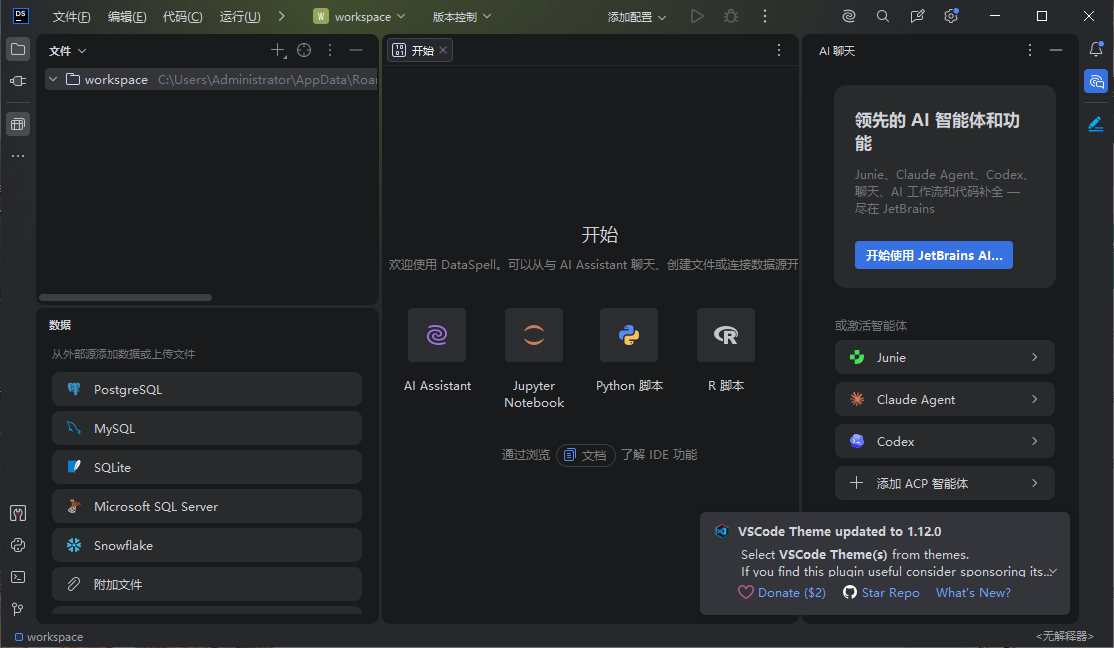
Task: Add a PostgreSQL data source
Action: pos(207,389)
